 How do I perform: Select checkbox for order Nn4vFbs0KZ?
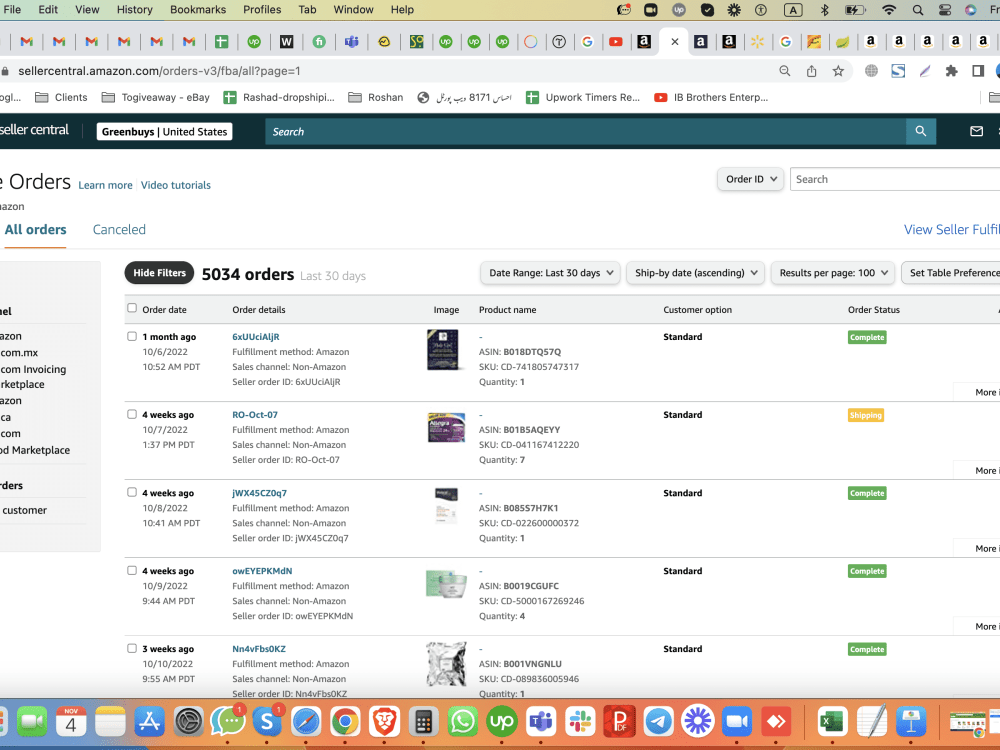coord(132,649)
